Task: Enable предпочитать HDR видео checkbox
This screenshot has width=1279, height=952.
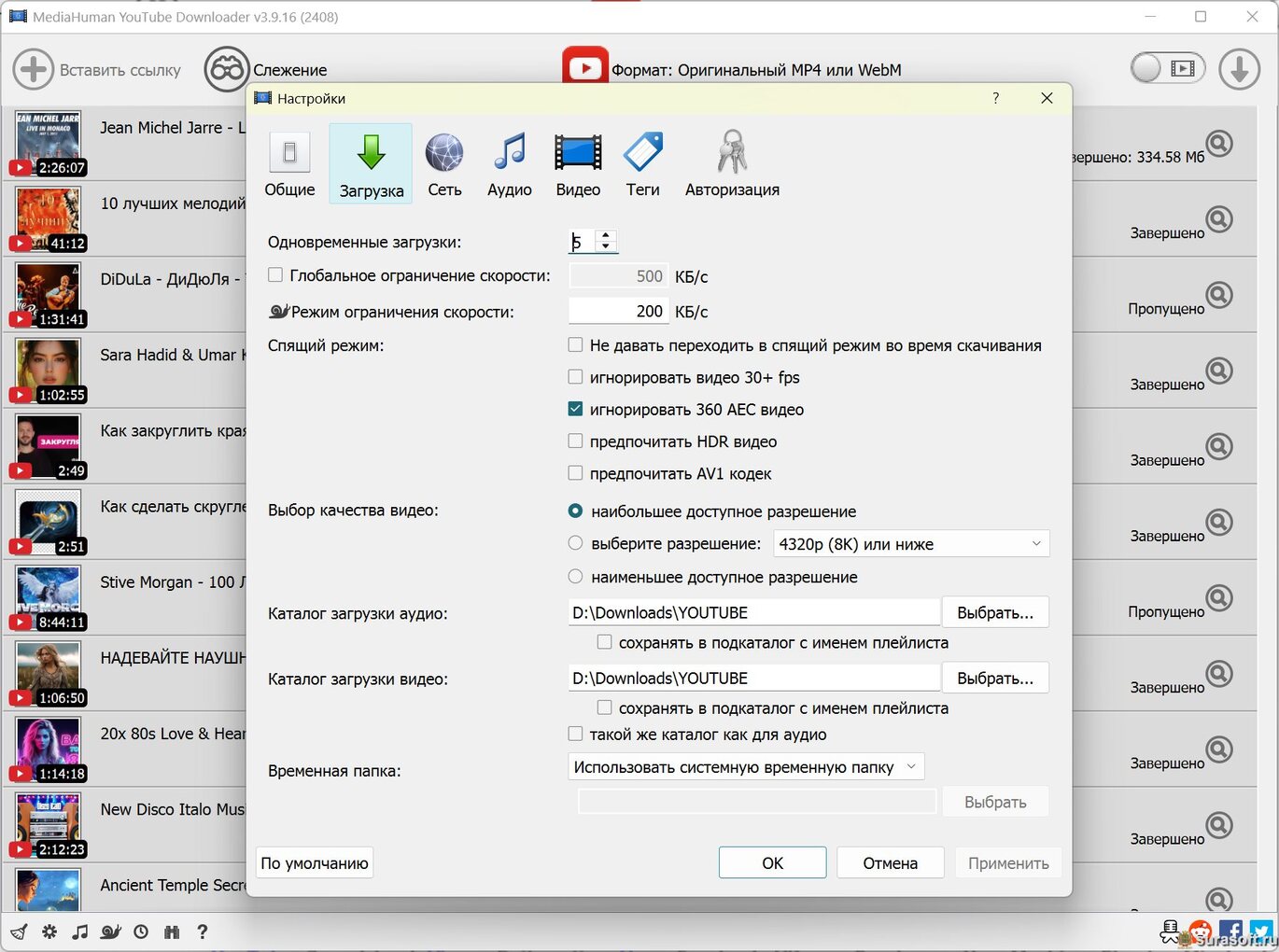Action: 575,441
